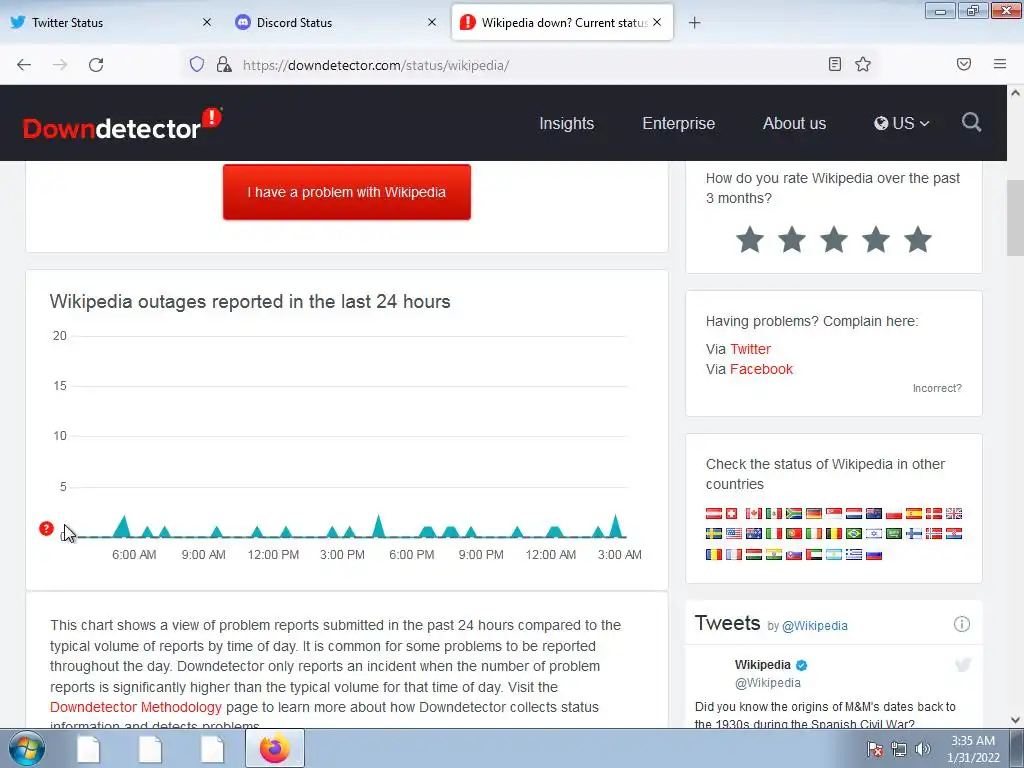Open the Downdetector Methodology link
This screenshot has height=768, width=1024.
tap(136, 707)
